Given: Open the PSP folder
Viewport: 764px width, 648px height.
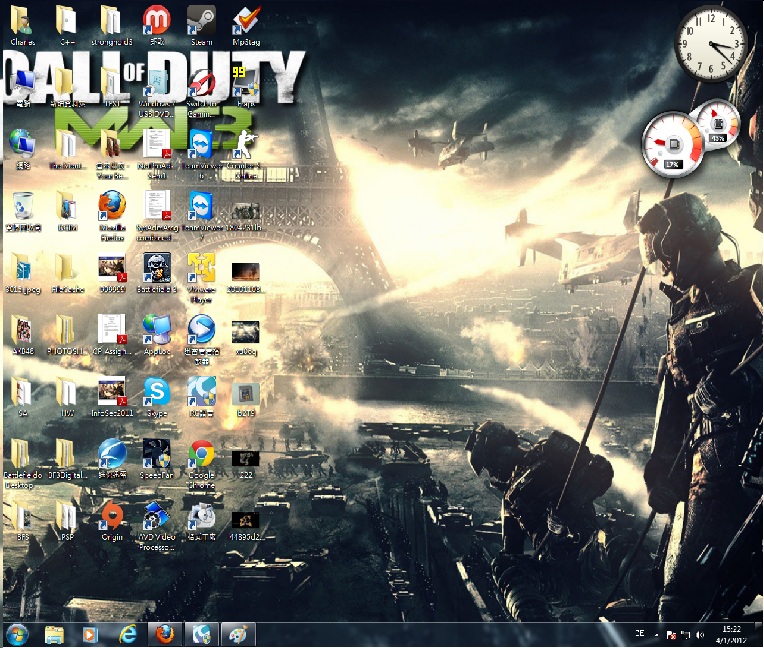Looking at the screenshot, I should pyautogui.click(x=67, y=520).
